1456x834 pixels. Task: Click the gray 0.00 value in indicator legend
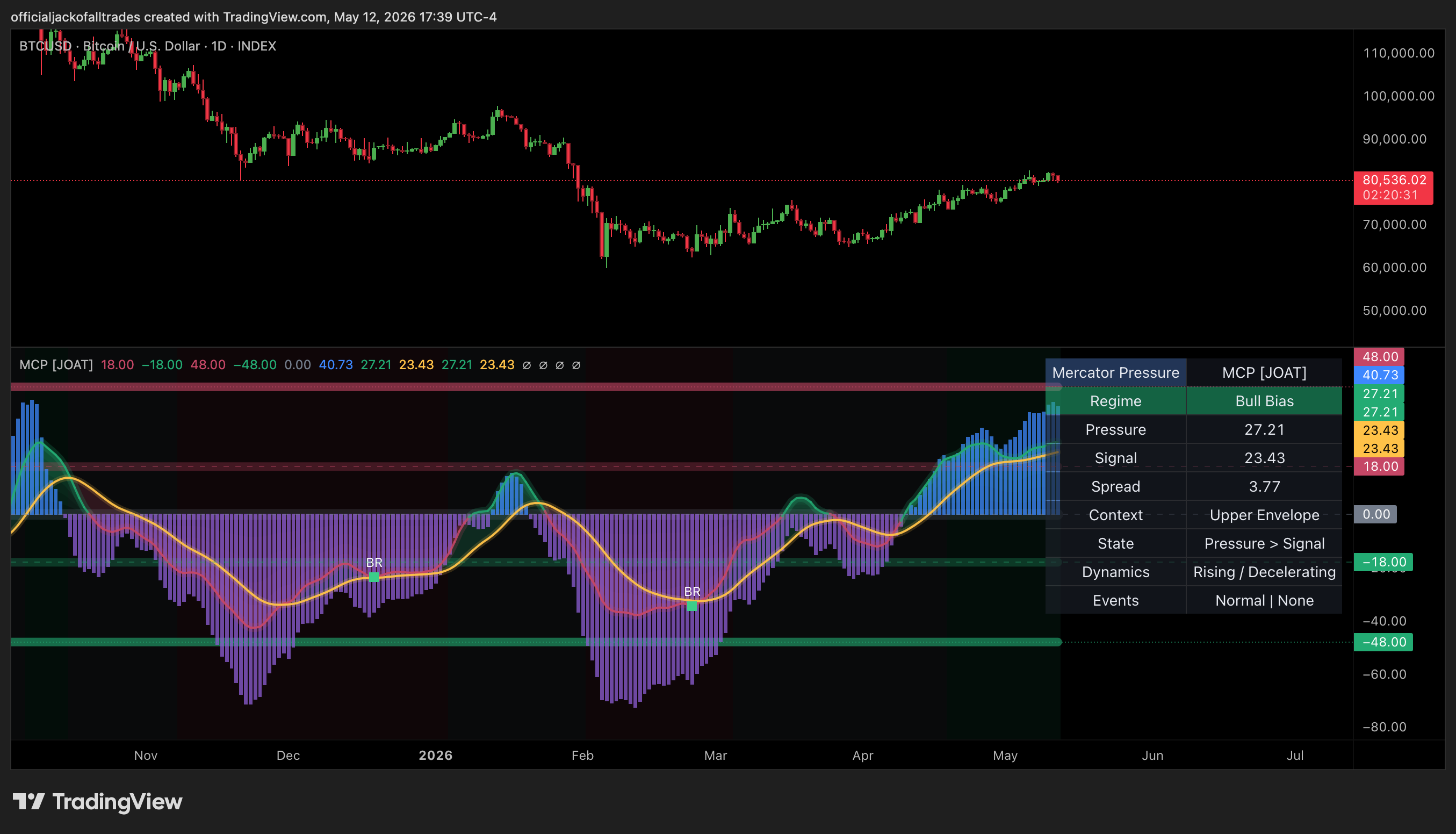(298, 365)
